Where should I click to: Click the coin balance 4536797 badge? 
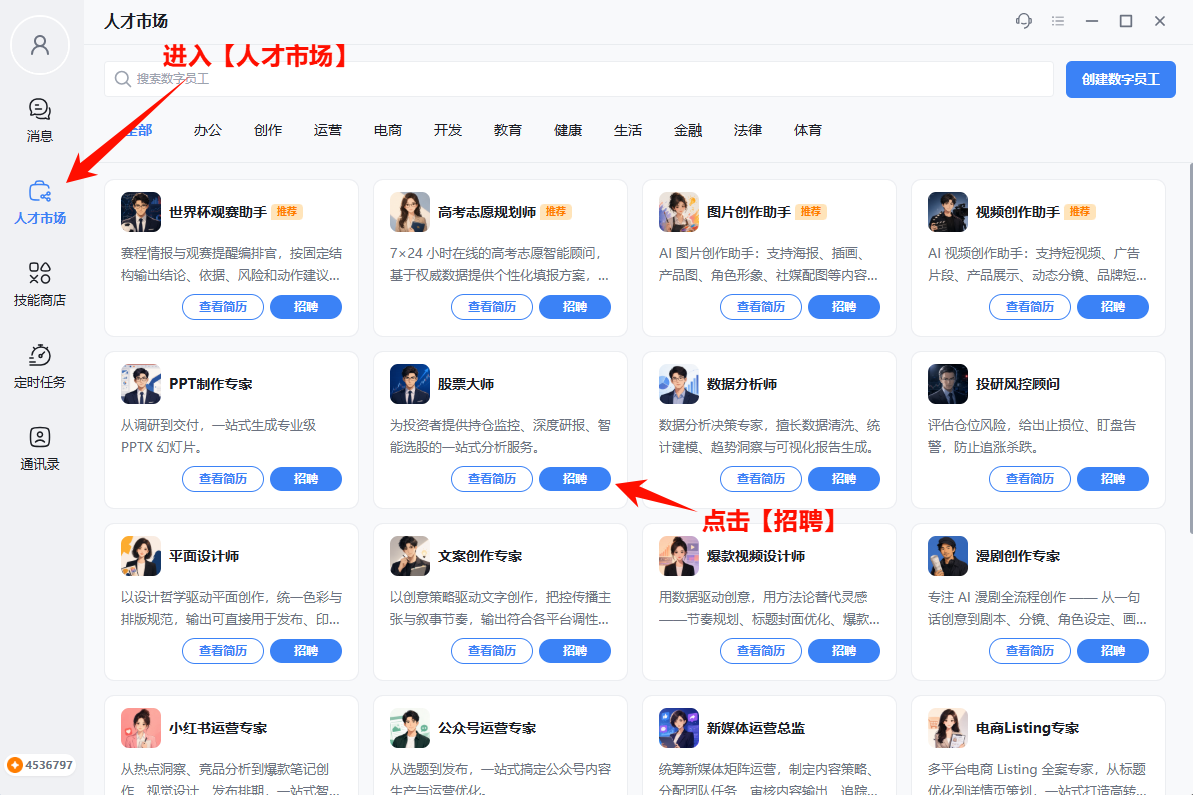40,765
